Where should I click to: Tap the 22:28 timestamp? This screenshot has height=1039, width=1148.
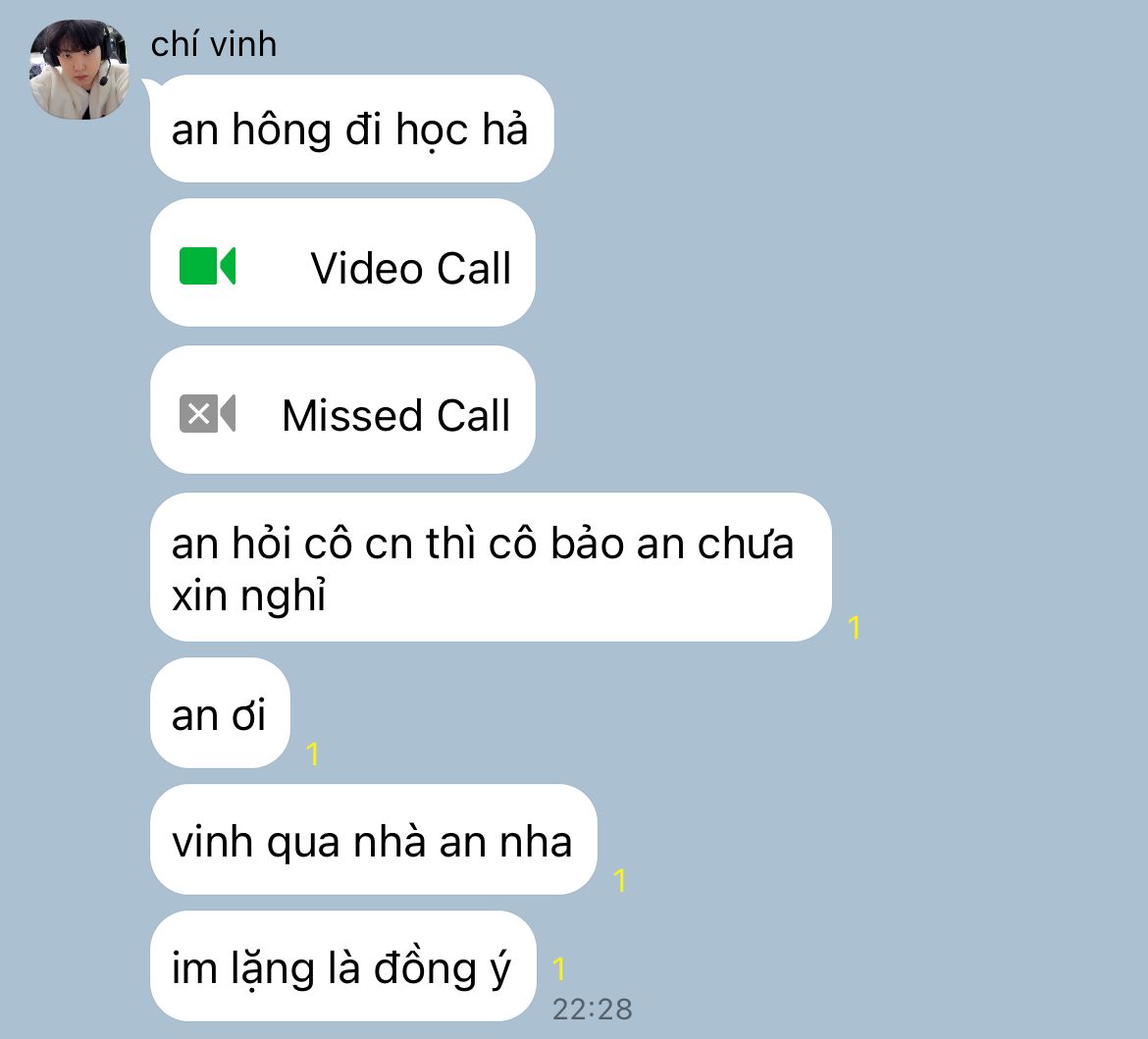pyautogui.click(x=593, y=1009)
